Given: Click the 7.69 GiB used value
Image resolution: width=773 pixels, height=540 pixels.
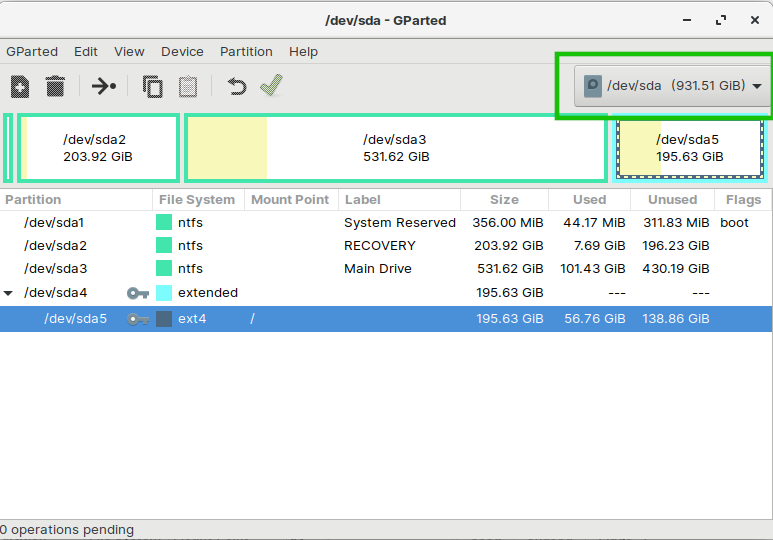Looking at the screenshot, I should coord(599,245).
